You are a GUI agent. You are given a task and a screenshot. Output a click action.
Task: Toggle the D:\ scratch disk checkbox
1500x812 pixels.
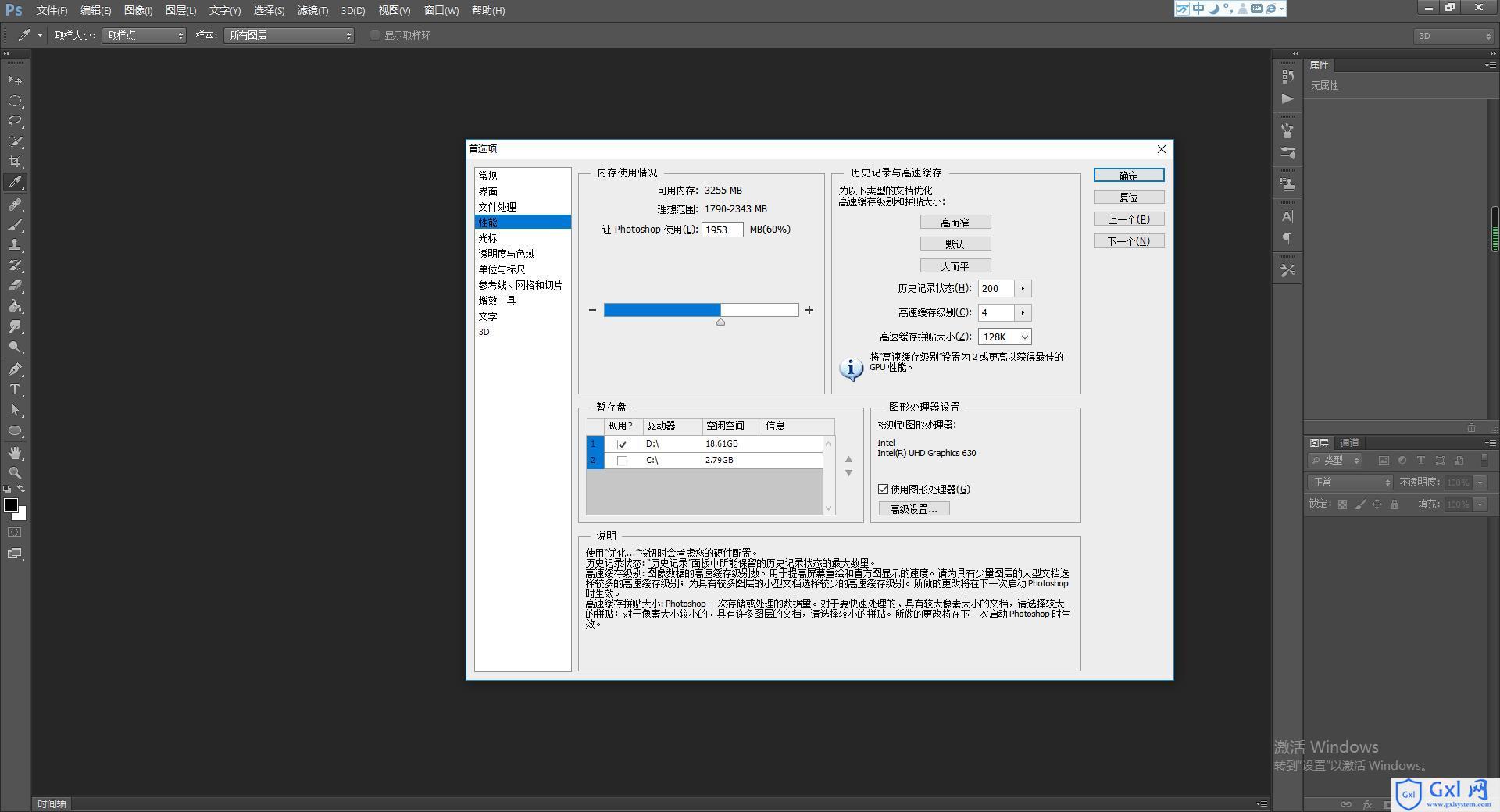[622, 444]
